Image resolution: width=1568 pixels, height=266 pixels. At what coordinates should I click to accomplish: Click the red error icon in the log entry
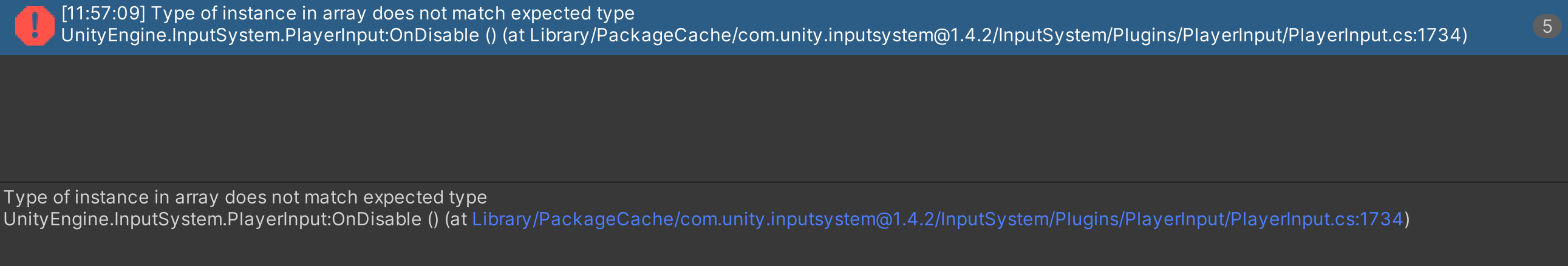tap(35, 26)
